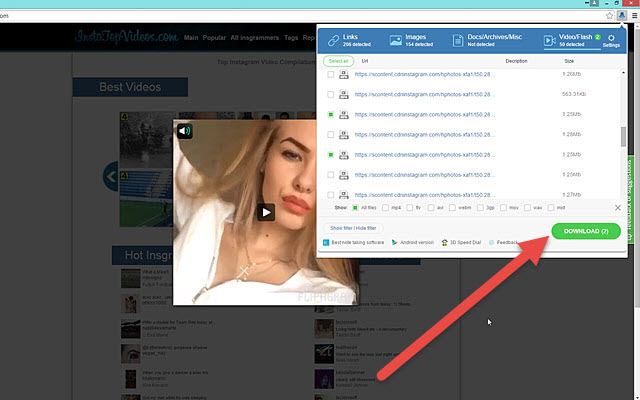This screenshot has width=640, height=400.
Task: Click the scroll thumb of the file list
Action: point(623,136)
